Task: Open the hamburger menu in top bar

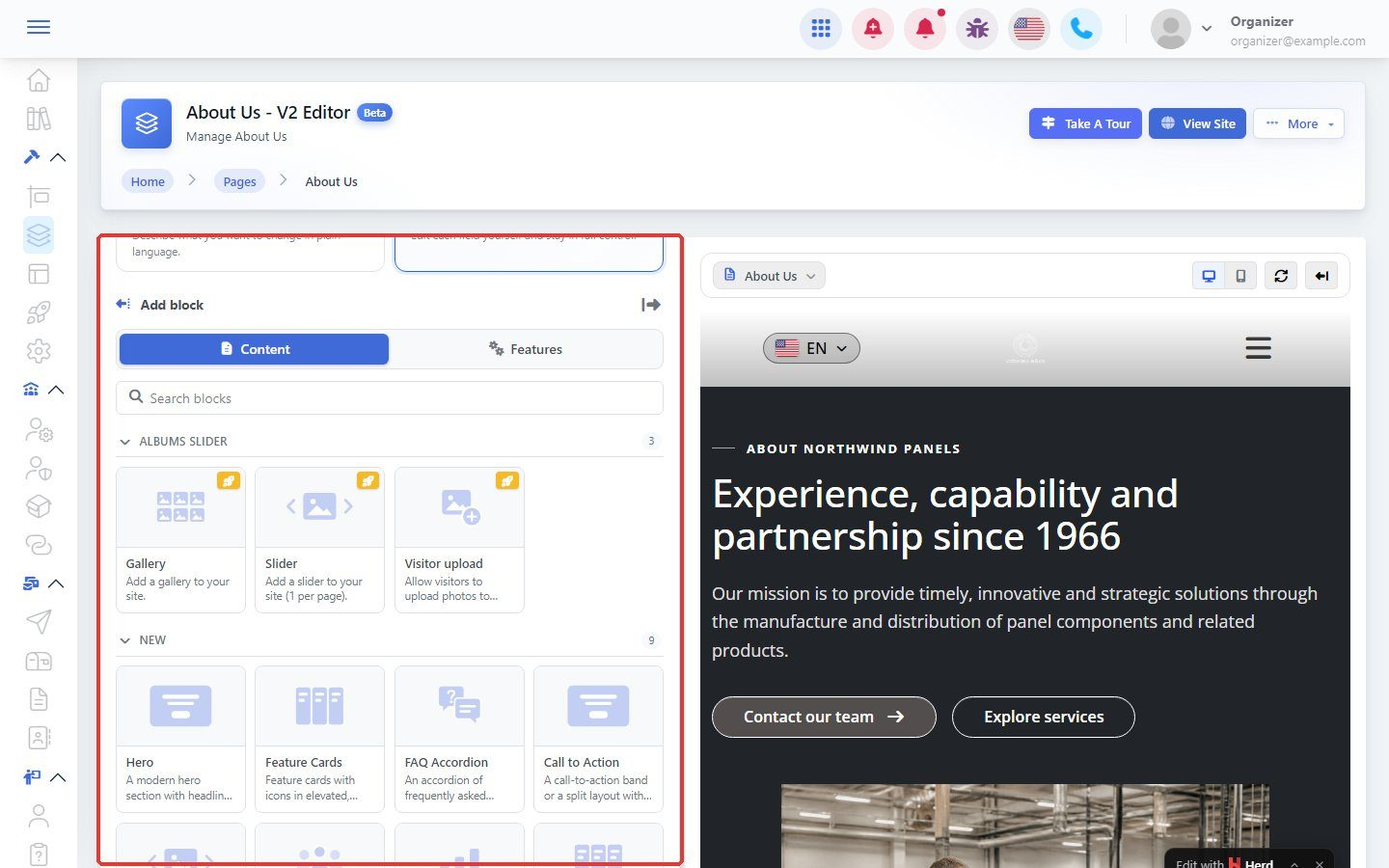Action: tap(39, 27)
